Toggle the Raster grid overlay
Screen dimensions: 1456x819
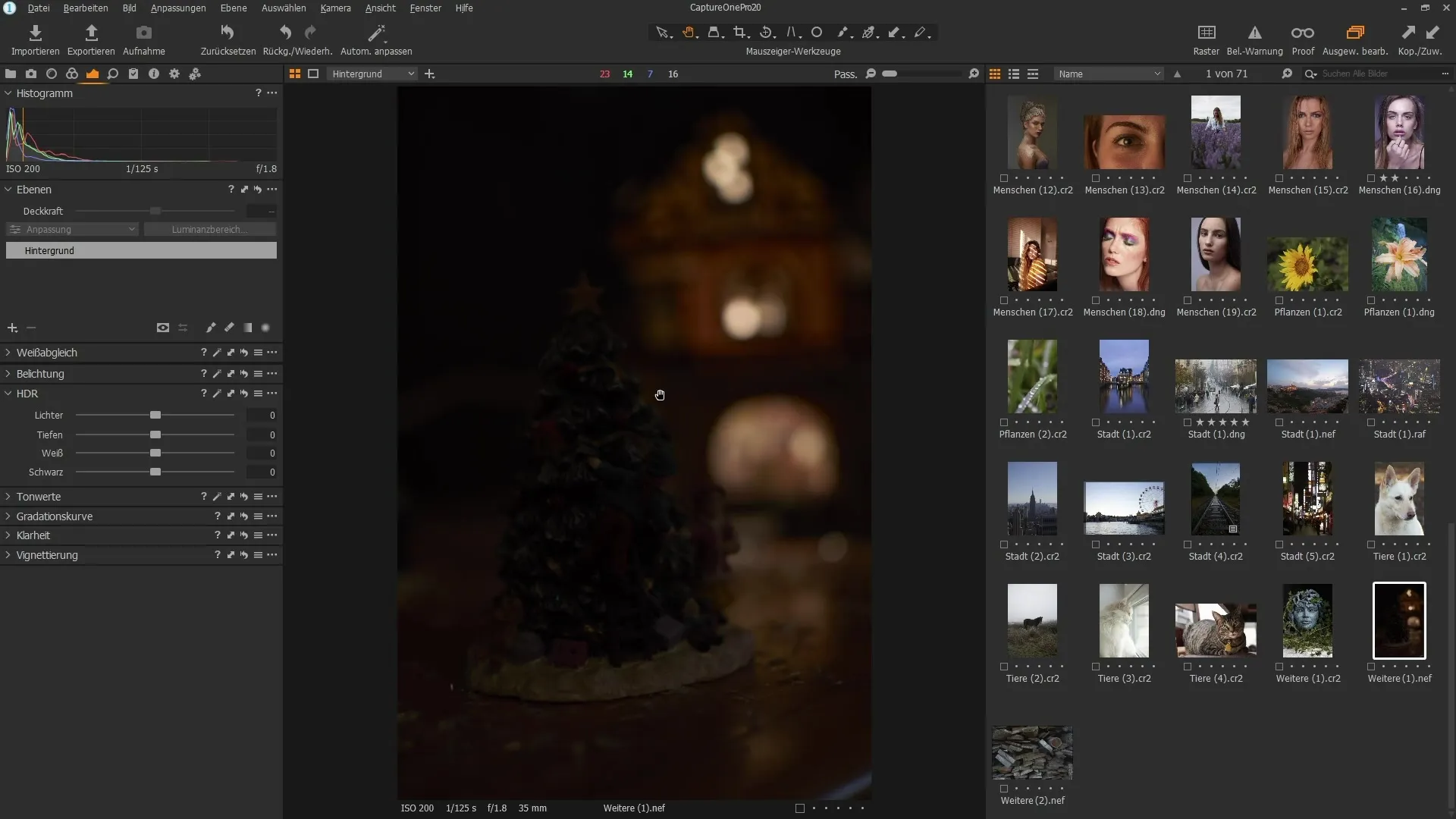coord(1206,33)
